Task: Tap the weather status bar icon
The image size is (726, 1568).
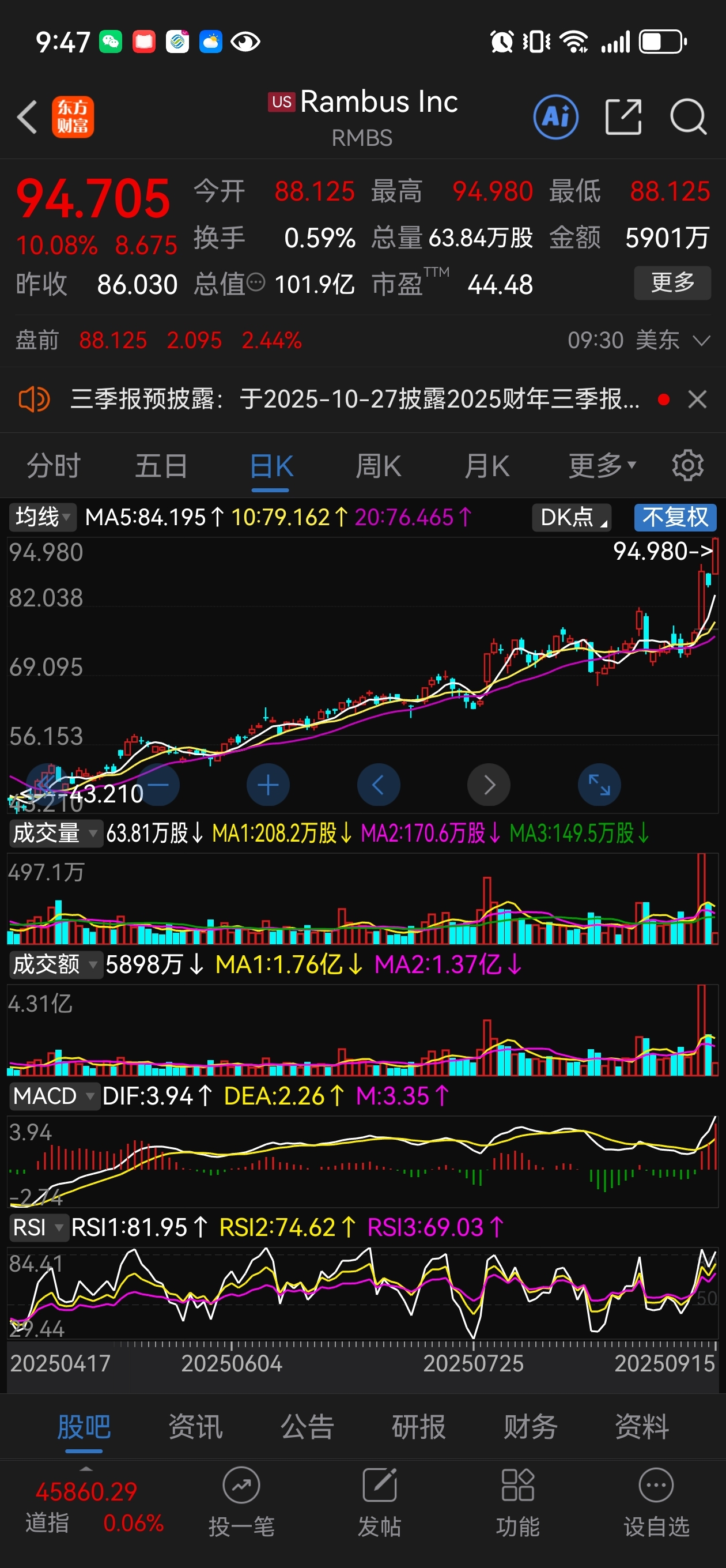Action: [x=210, y=42]
